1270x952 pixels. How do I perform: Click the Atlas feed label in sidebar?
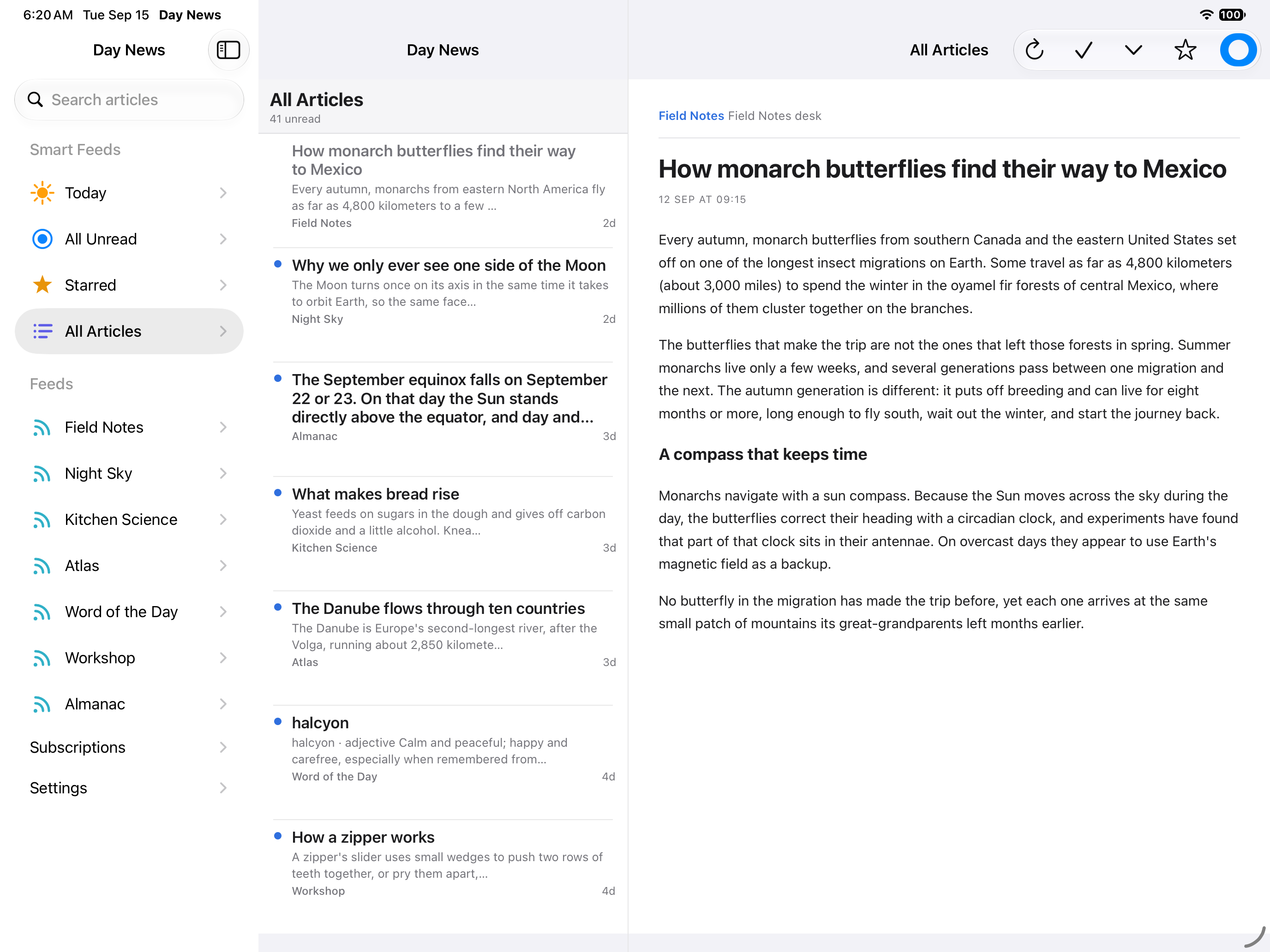point(82,566)
